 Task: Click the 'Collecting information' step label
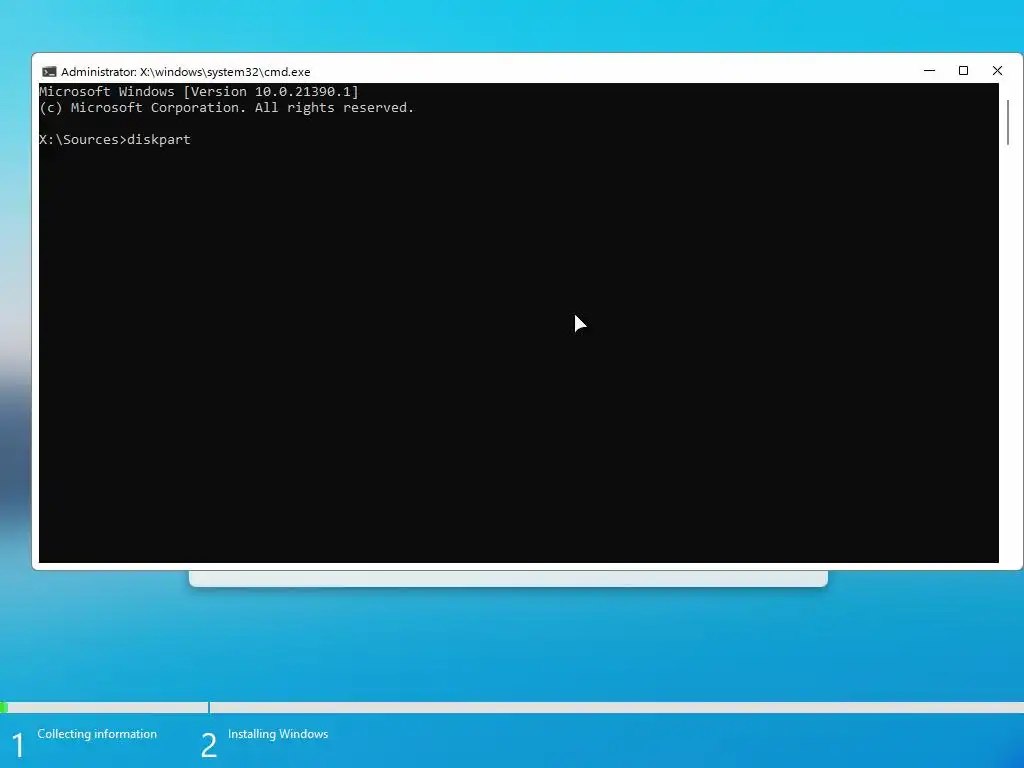[97, 734]
